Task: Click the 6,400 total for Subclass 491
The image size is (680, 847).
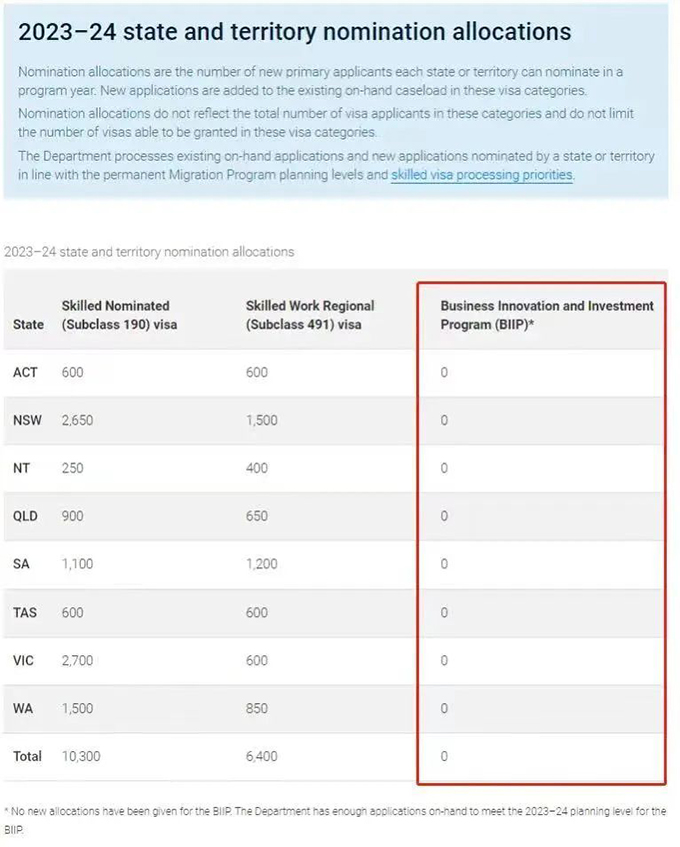Action: click(x=261, y=757)
